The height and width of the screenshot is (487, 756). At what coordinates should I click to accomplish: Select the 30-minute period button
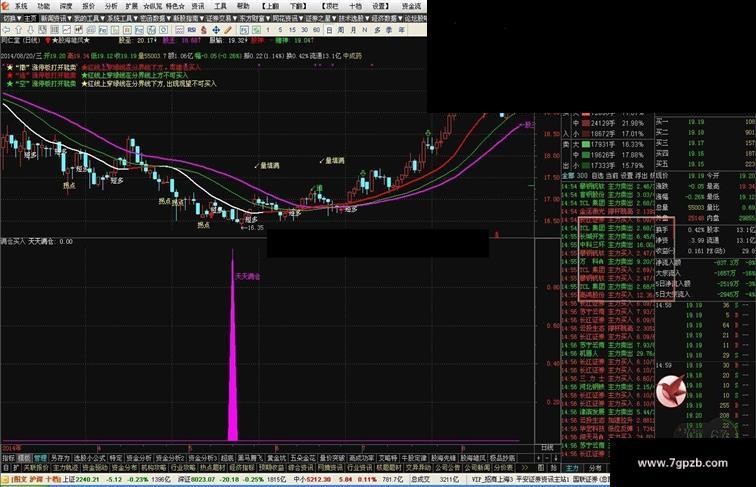[x=304, y=30]
